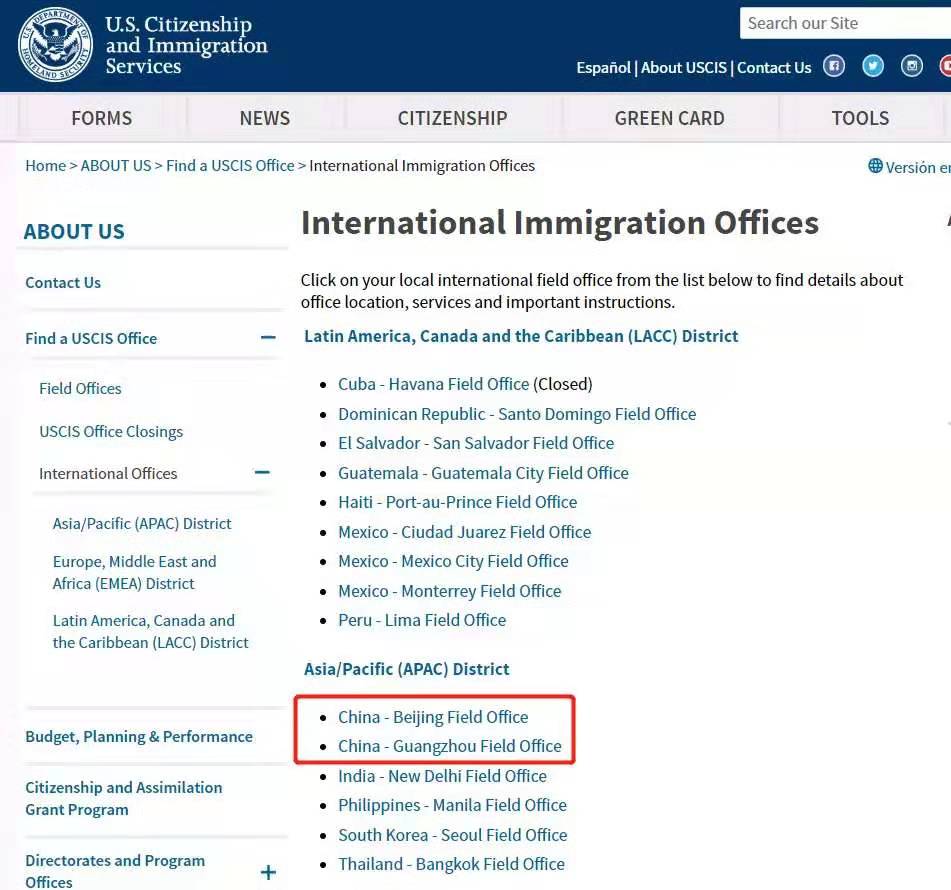Collapse the Find a USCIS Office section
The image size is (951, 890).
click(267, 338)
